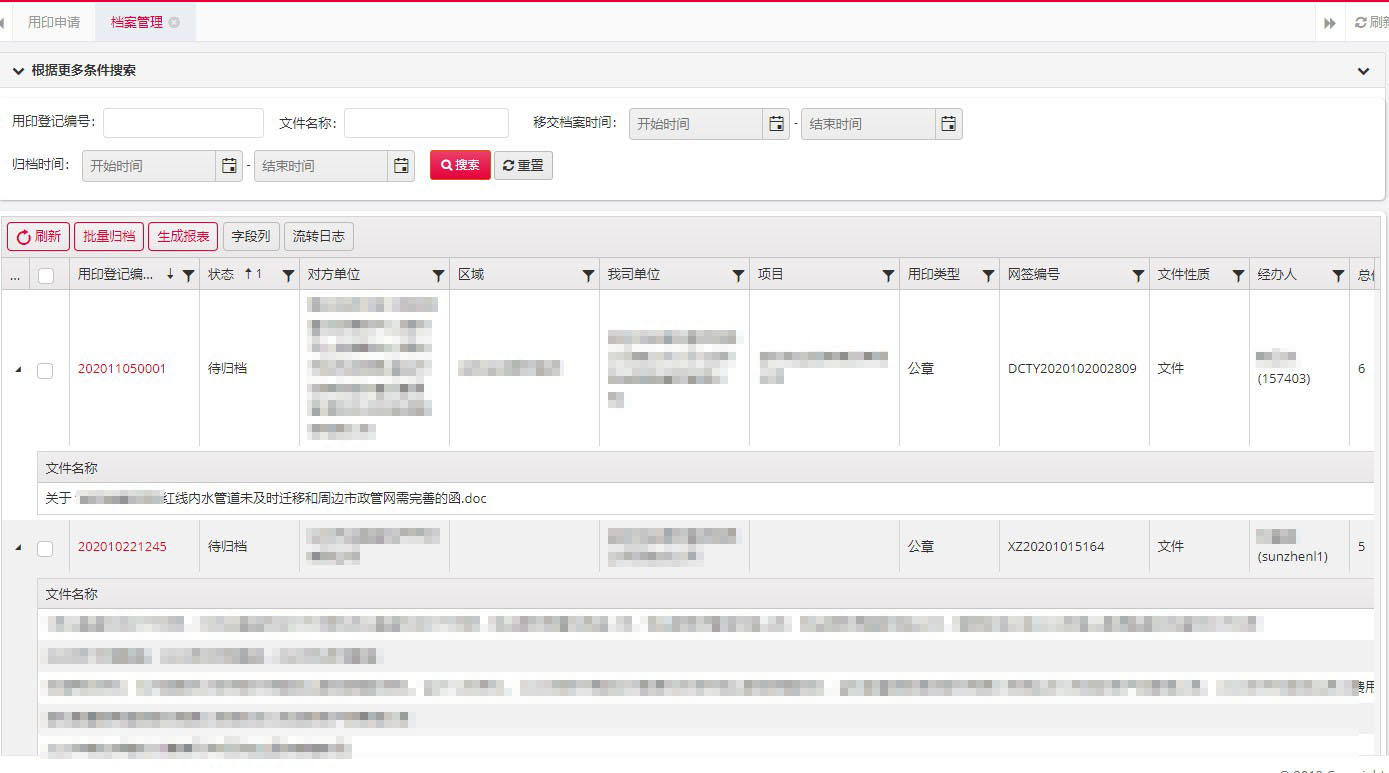Screen dimensions: 1389x773
Task: Click the 区域 column filter icon
Action: point(588,276)
